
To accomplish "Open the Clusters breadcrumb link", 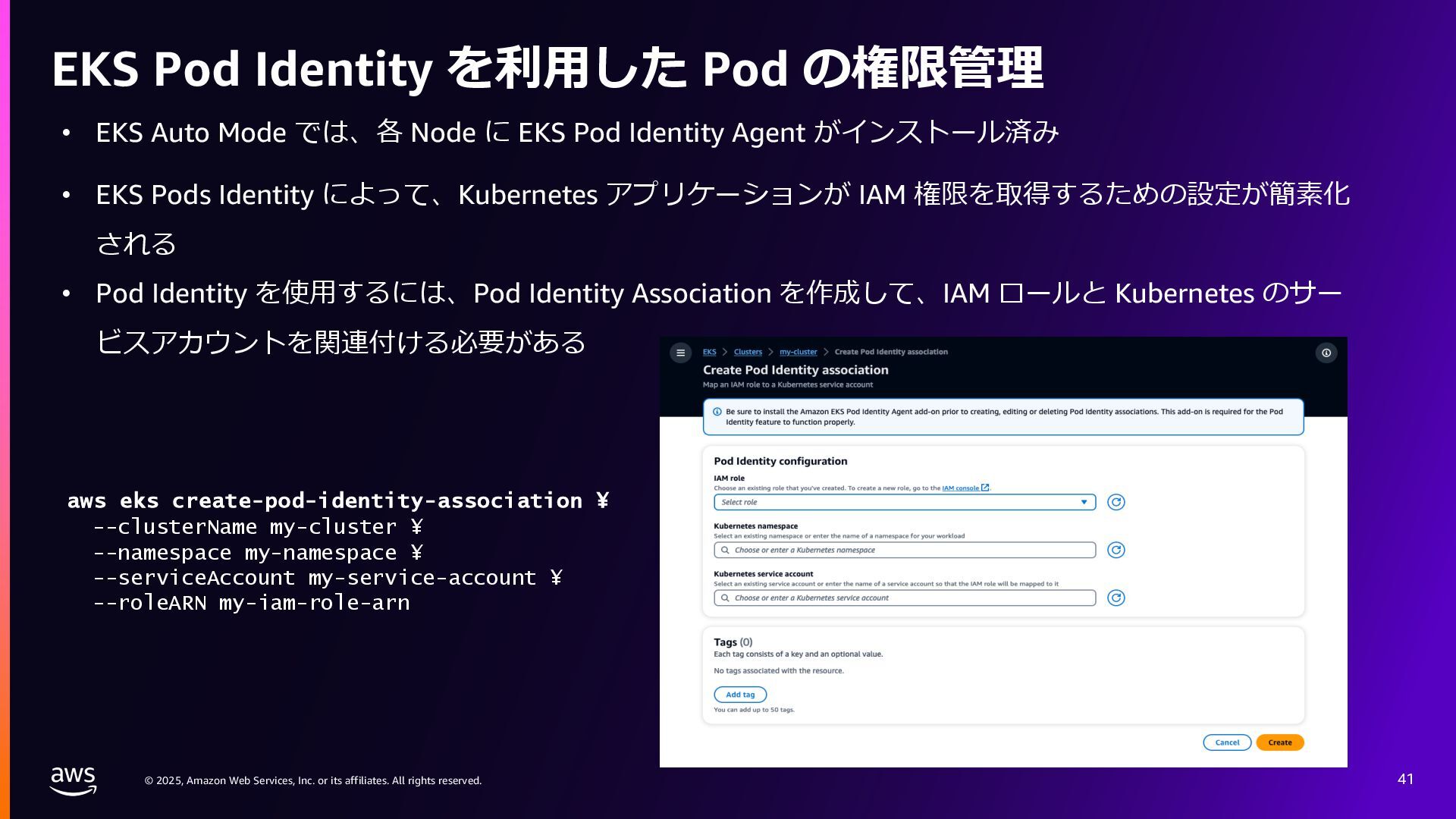I will (748, 352).
